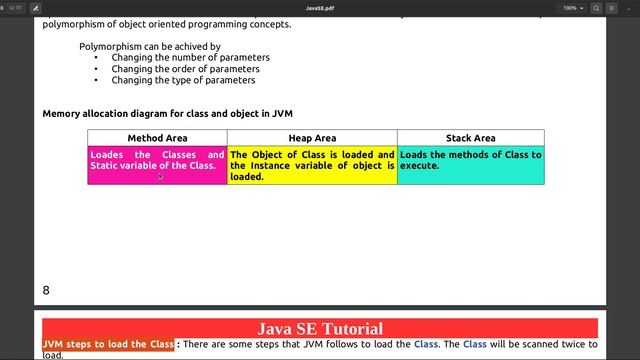This screenshot has width=640, height=360.
Task: Click the first blue 'Class' word
Action: pyautogui.click(x=426, y=344)
